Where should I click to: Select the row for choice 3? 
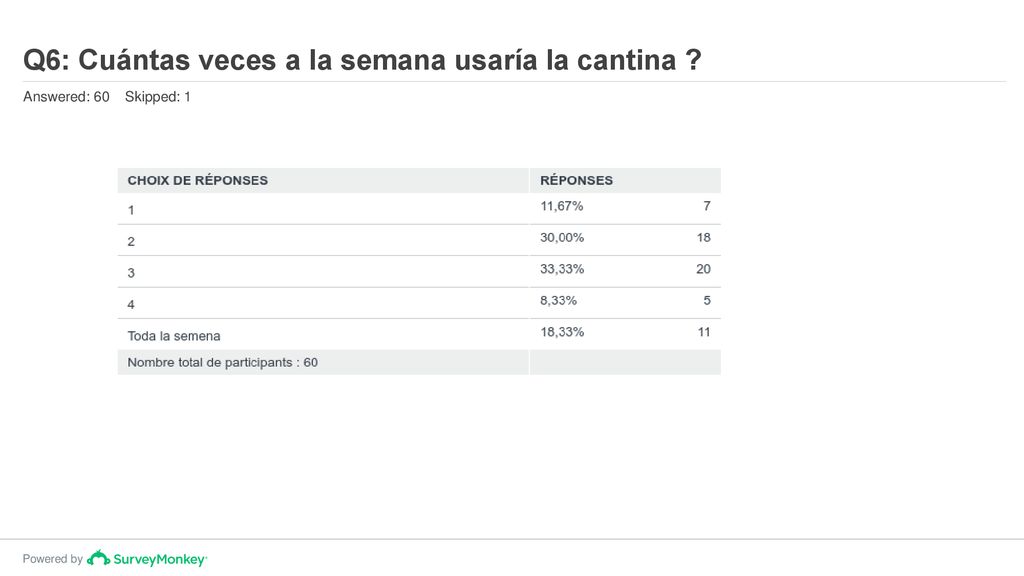click(x=419, y=272)
